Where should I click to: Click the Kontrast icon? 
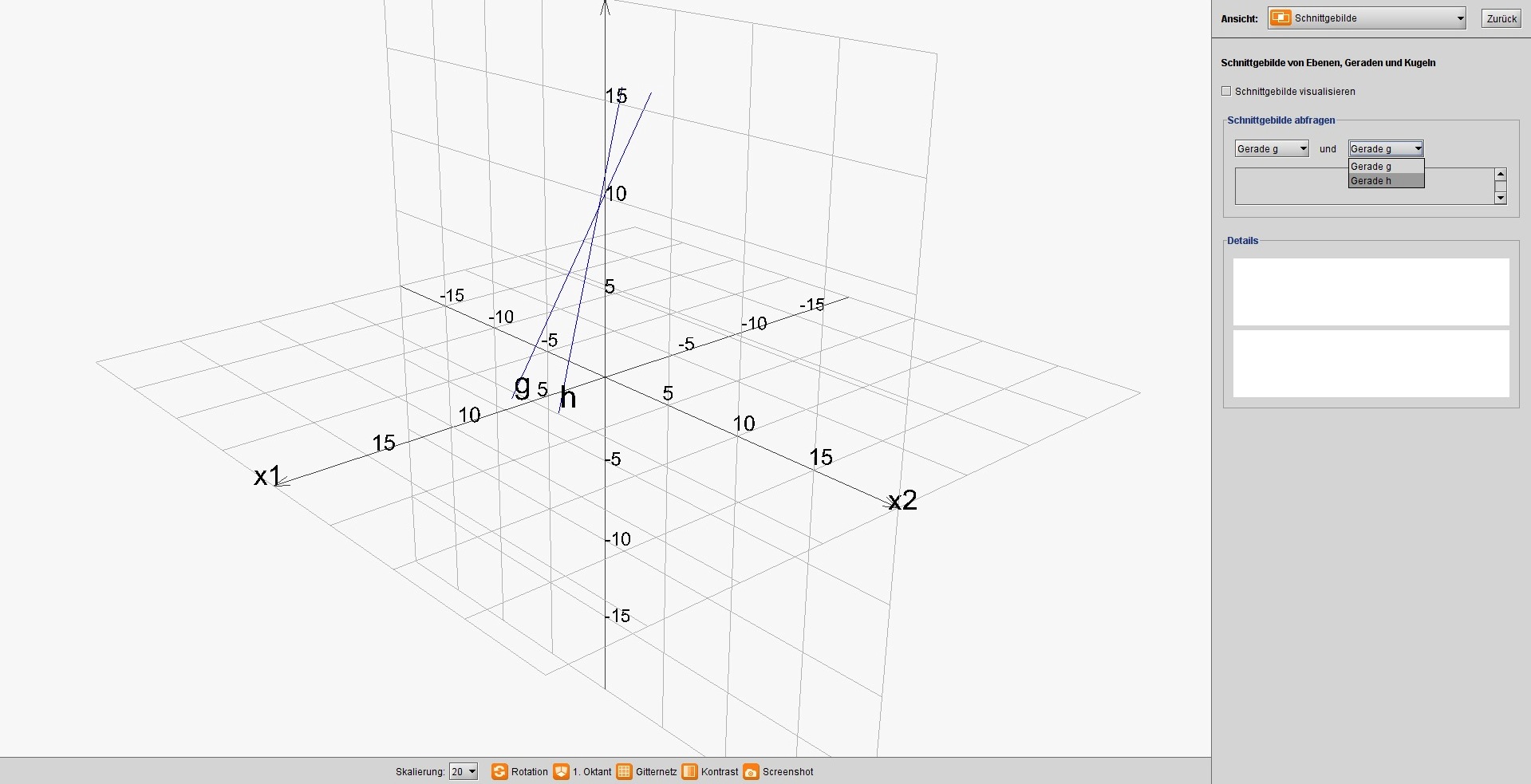(690, 771)
